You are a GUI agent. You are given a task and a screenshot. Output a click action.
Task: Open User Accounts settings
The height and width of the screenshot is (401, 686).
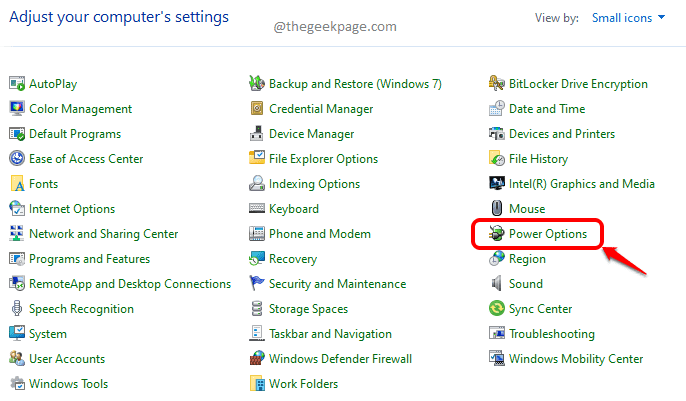click(68, 359)
